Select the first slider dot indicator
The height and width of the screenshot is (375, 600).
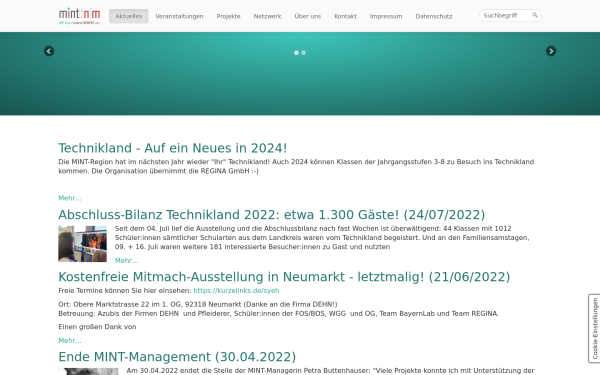[296, 53]
